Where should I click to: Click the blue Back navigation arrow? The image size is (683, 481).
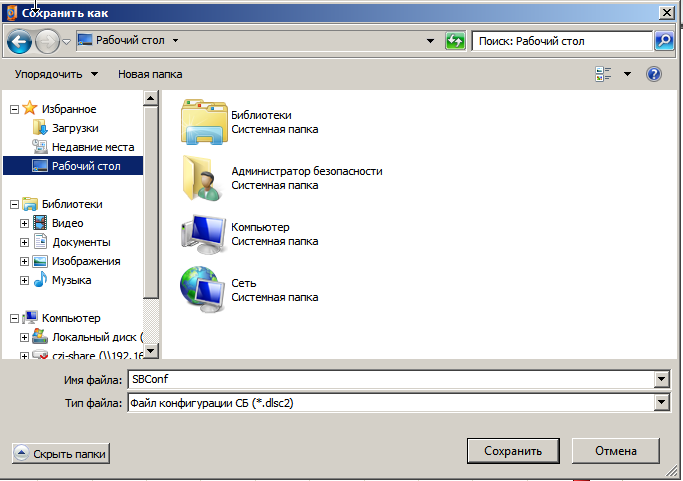click(x=19, y=41)
